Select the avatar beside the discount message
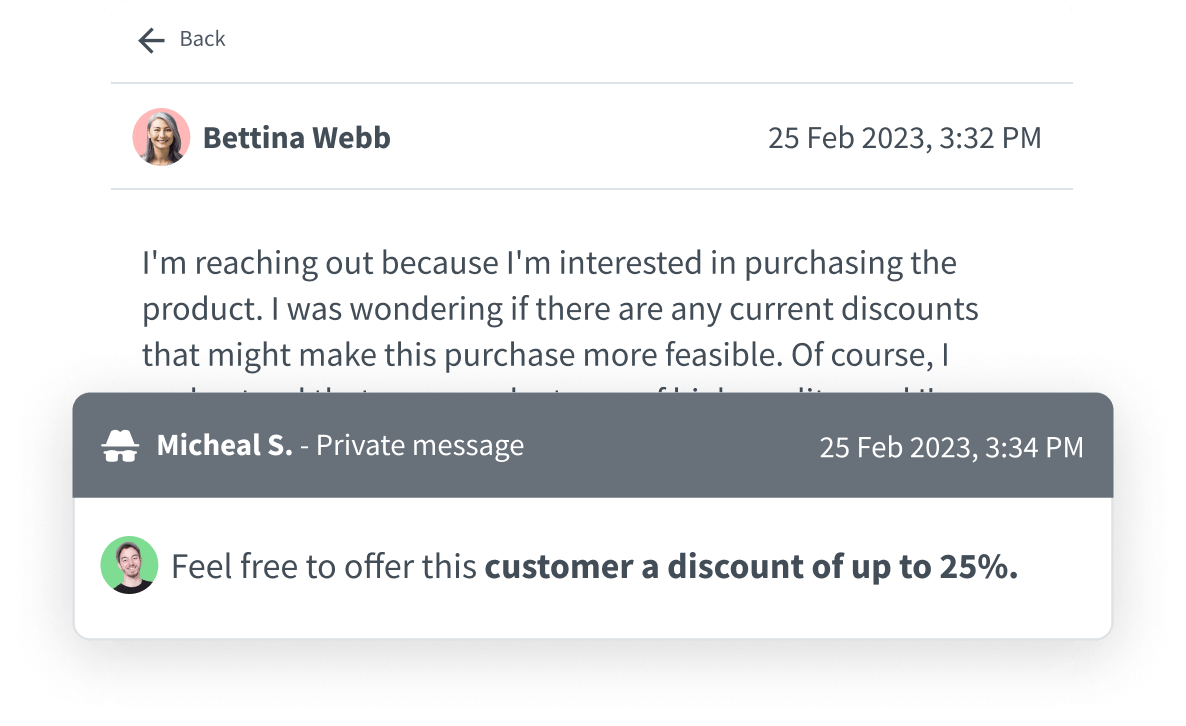The width and height of the screenshot is (1186, 726). point(129,565)
